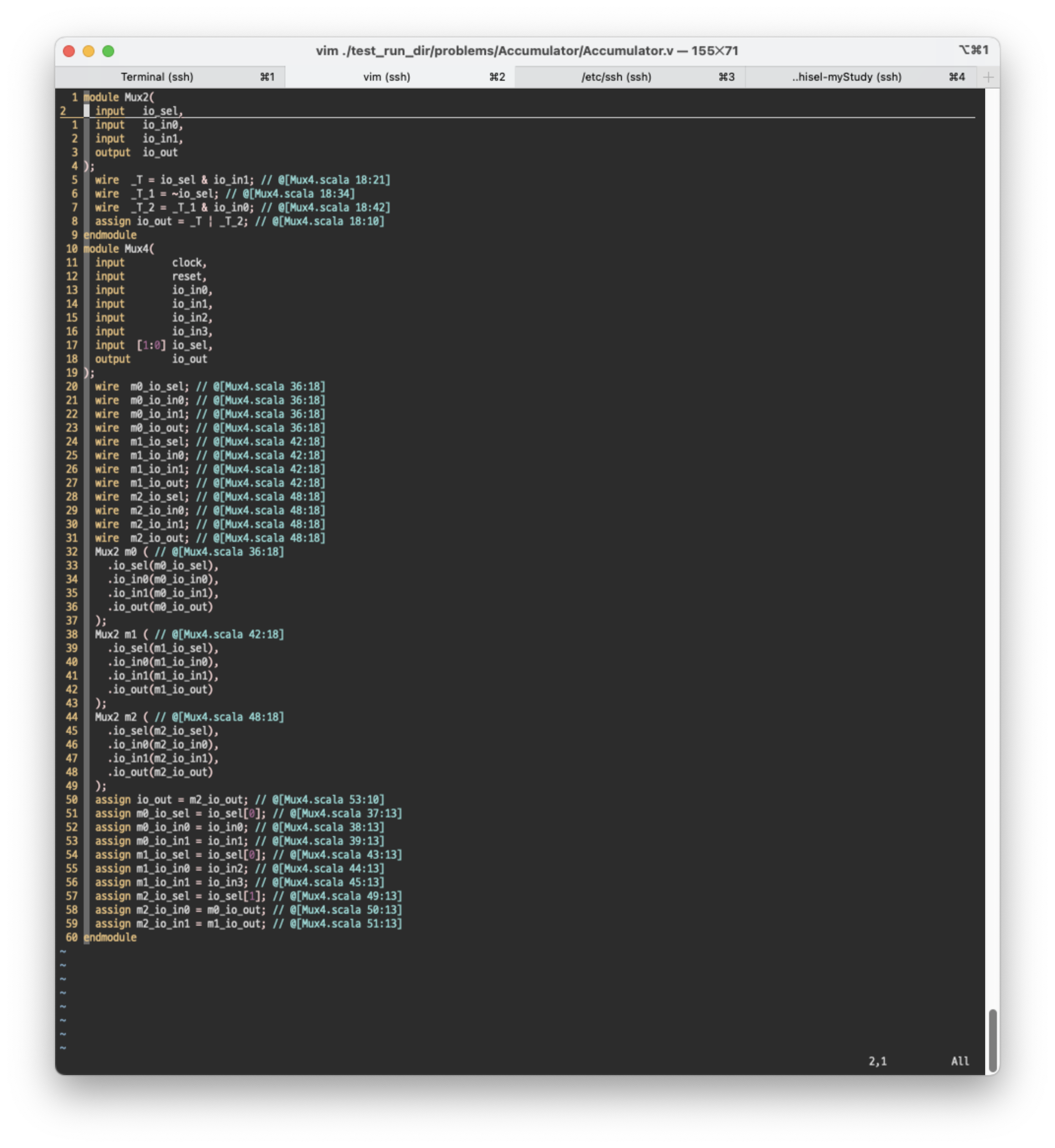The width and height of the screenshot is (1055, 1148).
Task: Click 'assign io_out = _T | _T_2' line
Action: tap(240, 221)
